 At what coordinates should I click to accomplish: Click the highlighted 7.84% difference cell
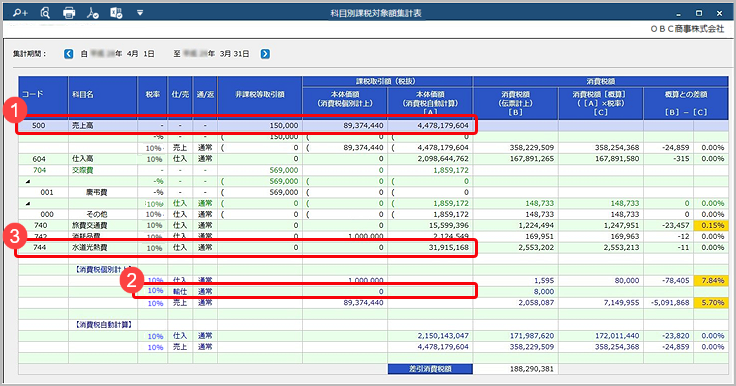711,280
